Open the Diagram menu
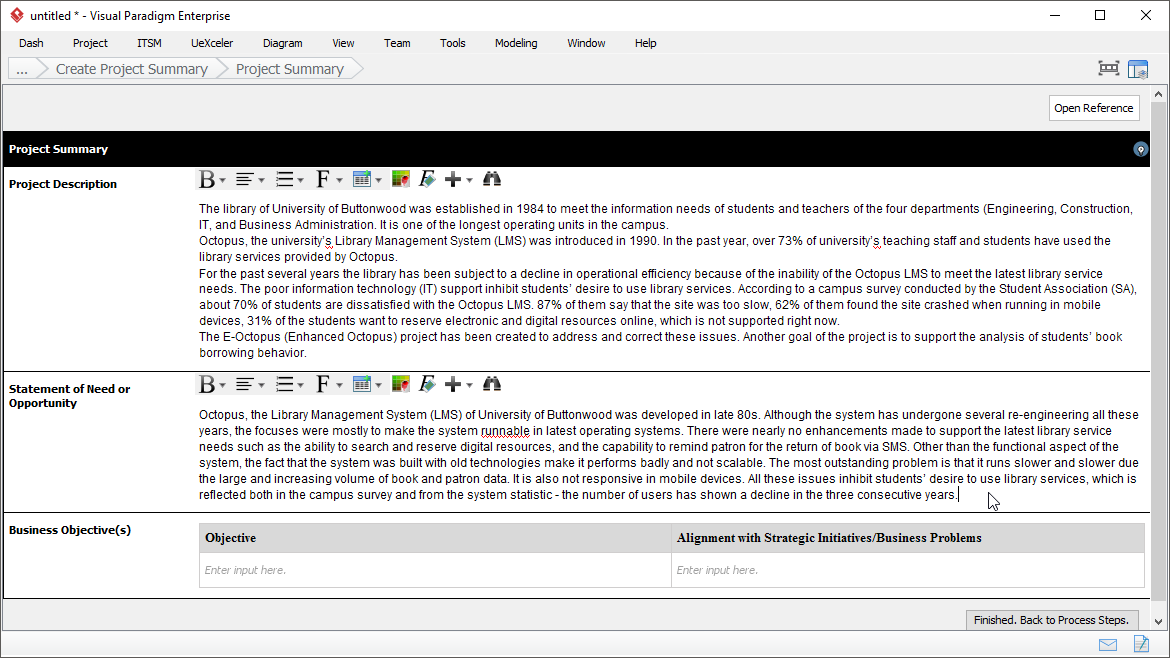1170x658 pixels. pyautogui.click(x=283, y=43)
